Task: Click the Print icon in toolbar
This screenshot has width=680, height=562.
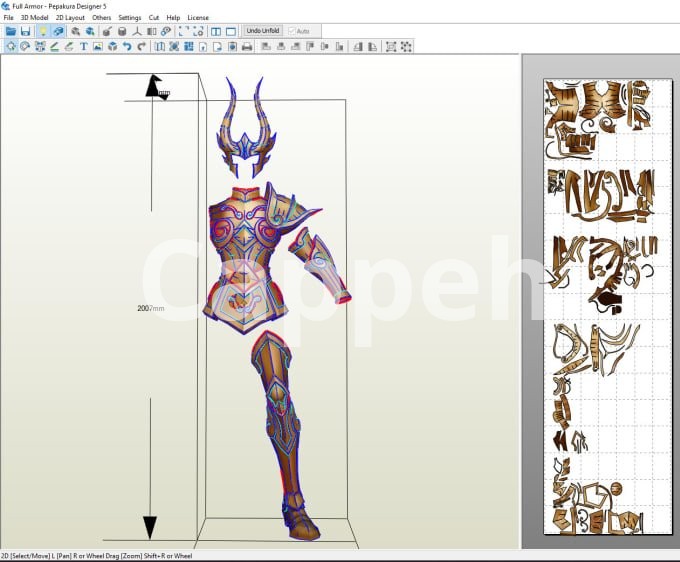Action: 247,46
